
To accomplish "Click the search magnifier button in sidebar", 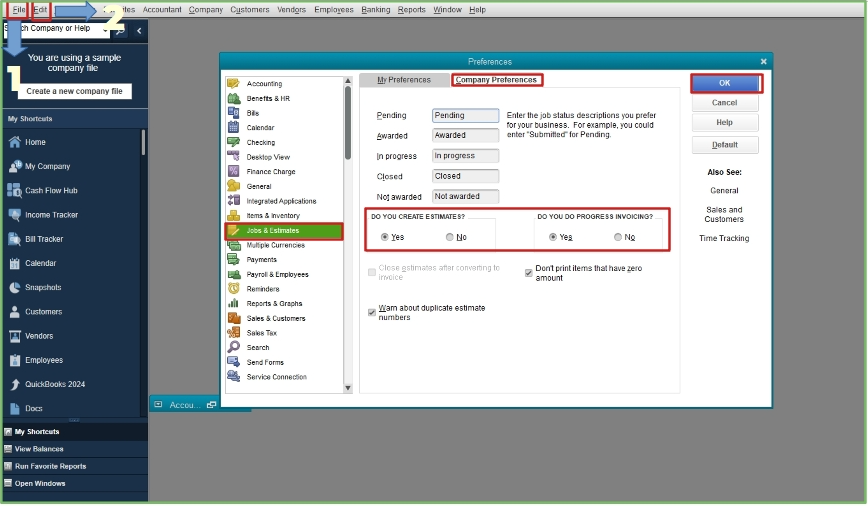I will [120, 31].
